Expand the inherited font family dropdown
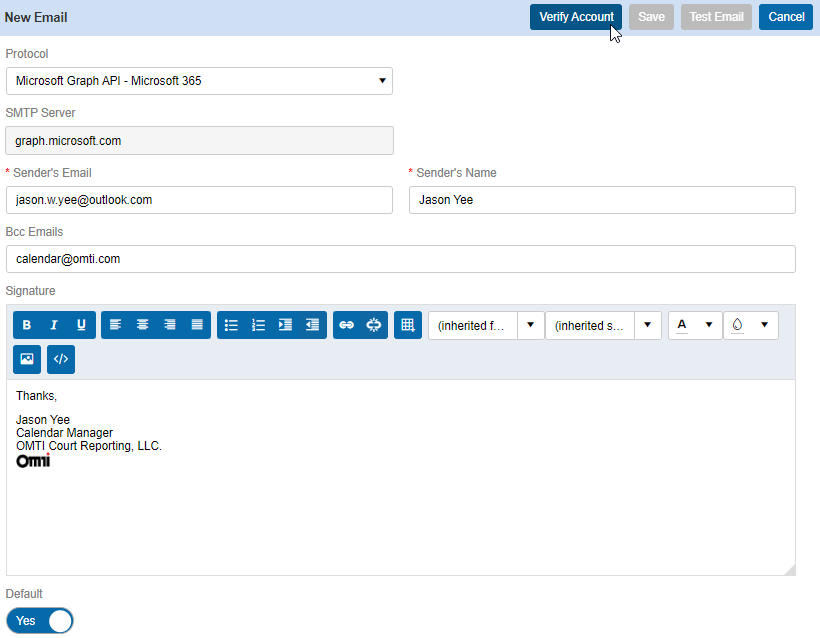Viewport: 820px width, 638px height. pos(530,325)
